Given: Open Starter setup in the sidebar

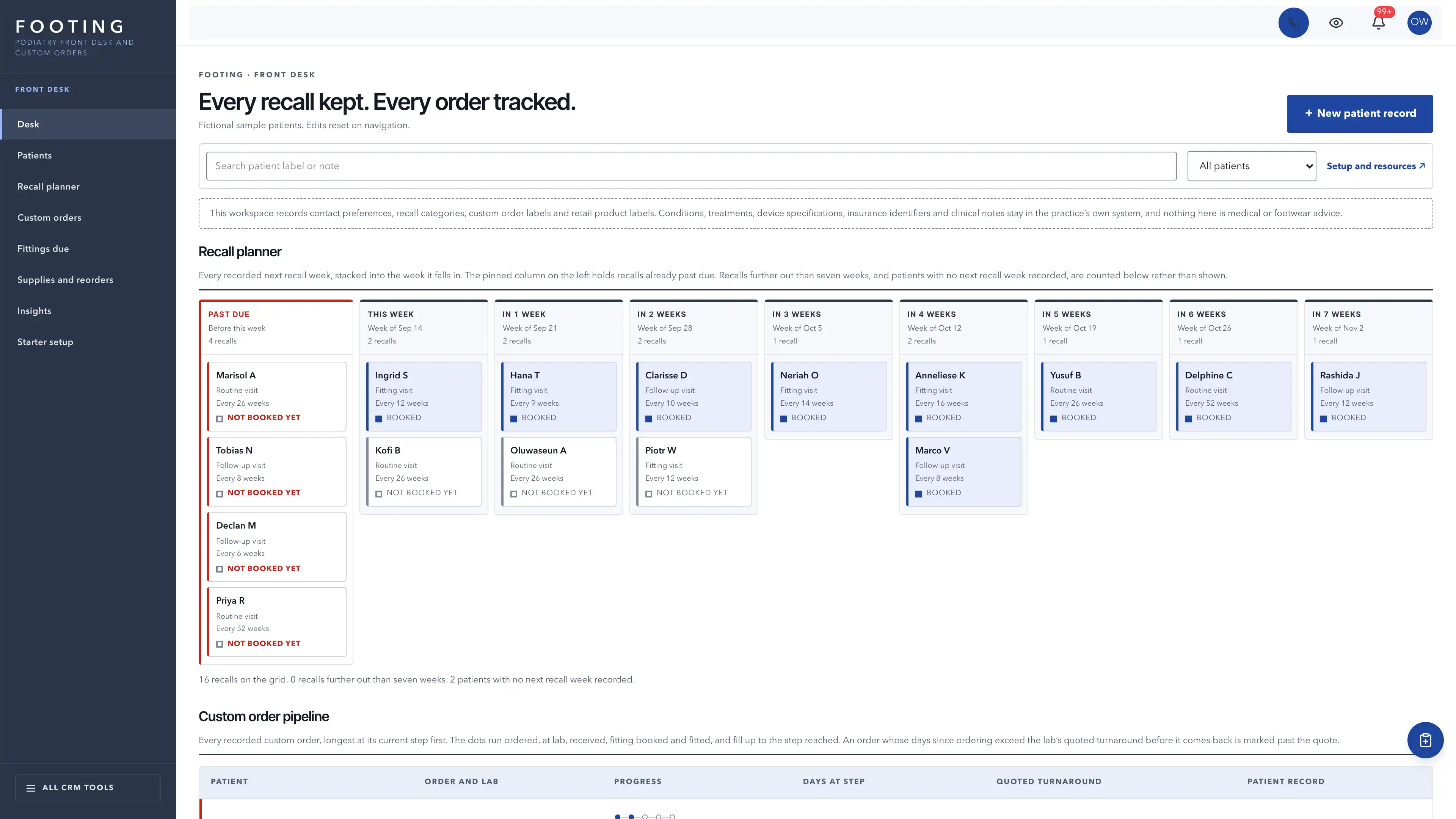Looking at the screenshot, I should pyautogui.click(x=88, y=342).
